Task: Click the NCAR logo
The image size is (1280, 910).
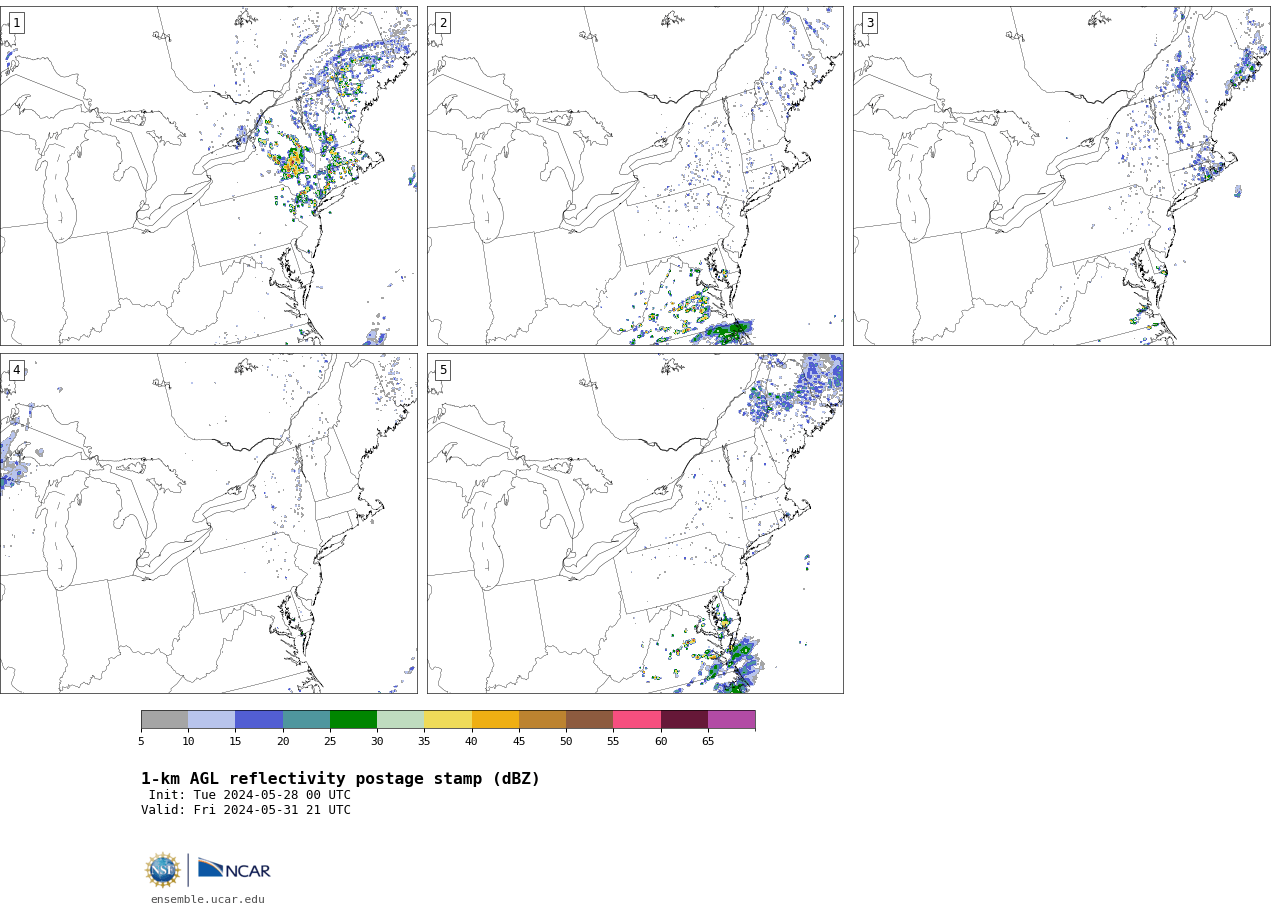Action: coord(234,869)
